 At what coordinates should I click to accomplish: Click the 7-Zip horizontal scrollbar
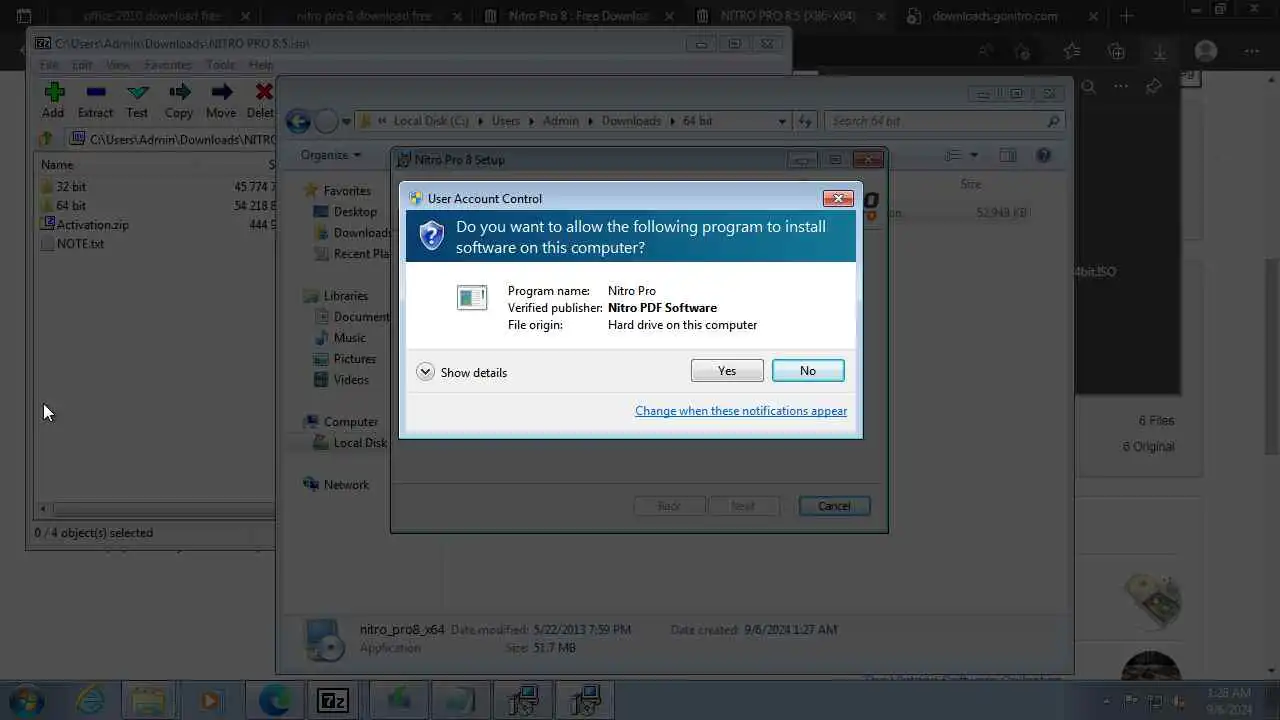[x=160, y=509]
